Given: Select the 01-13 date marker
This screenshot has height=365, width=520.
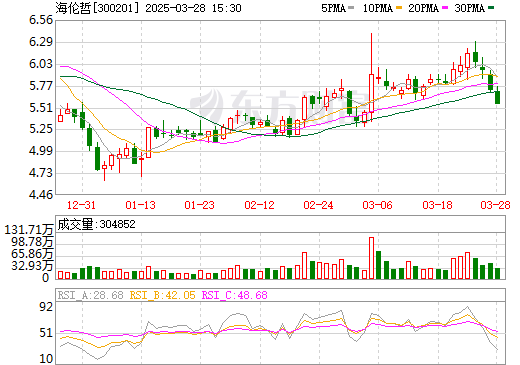Looking at the screenshot, I should (141, 205).
